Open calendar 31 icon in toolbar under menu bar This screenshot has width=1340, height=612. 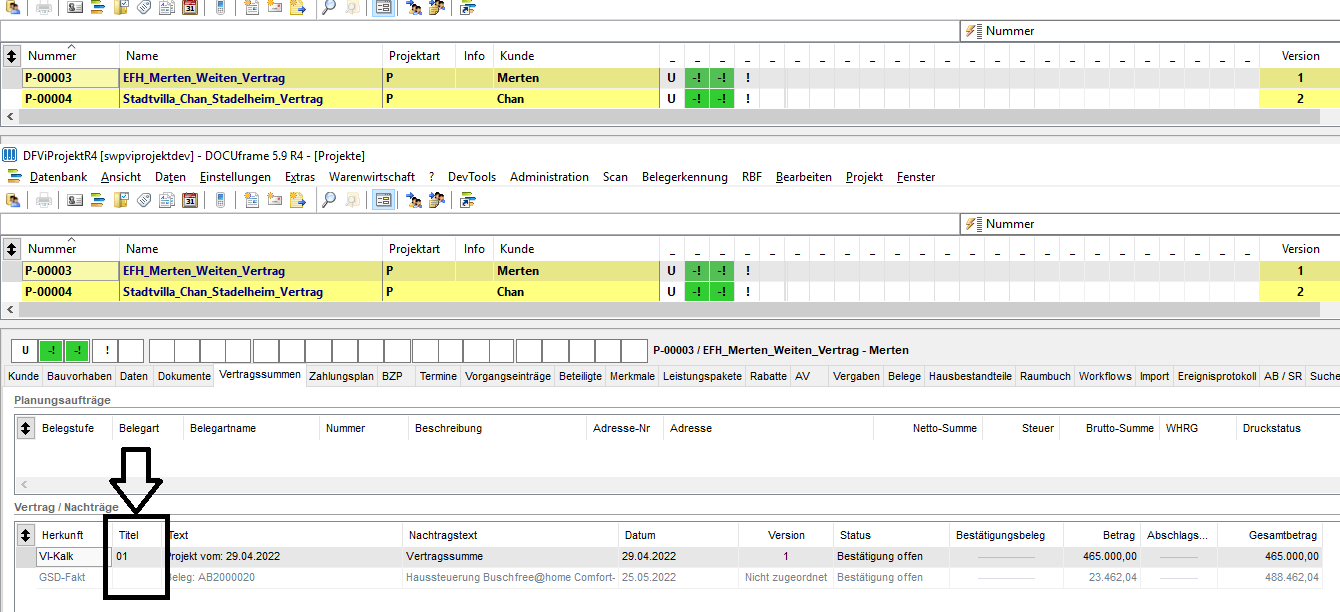190,200
